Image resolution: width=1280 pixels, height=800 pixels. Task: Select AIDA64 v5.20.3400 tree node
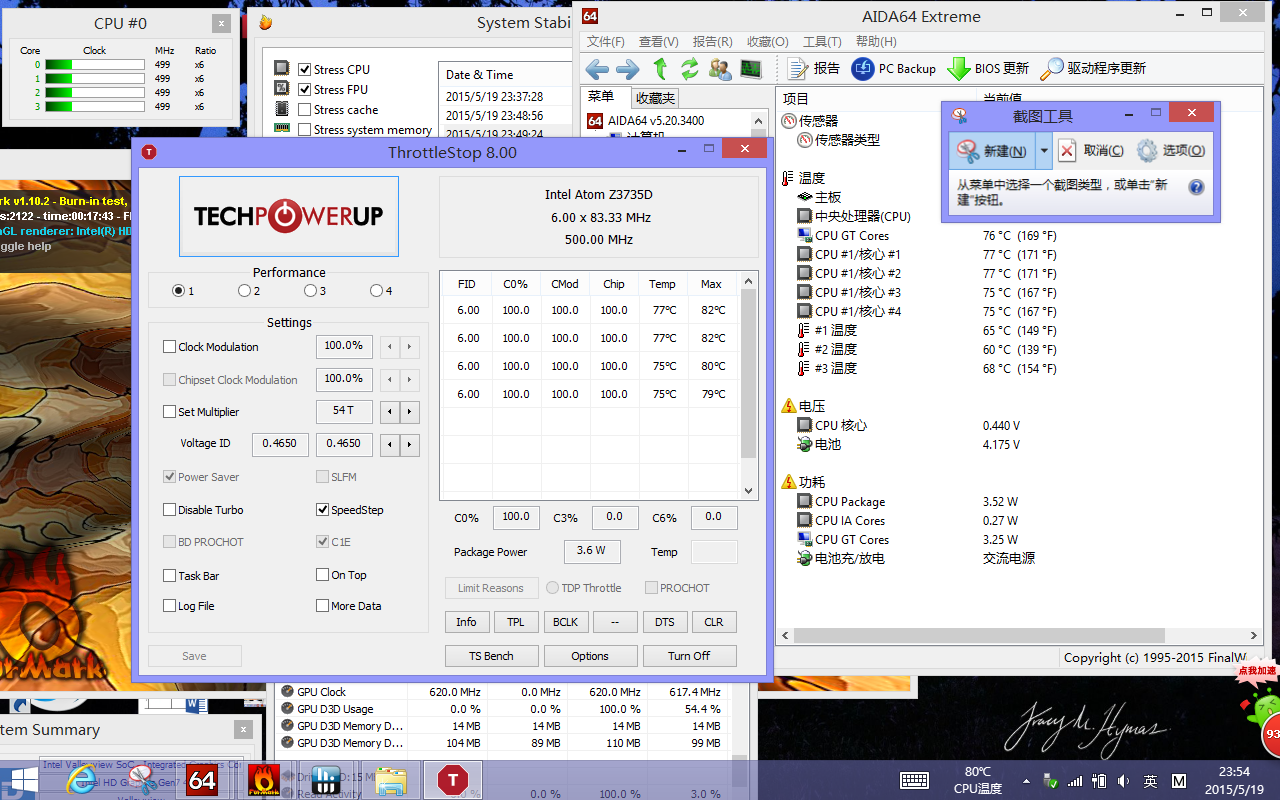coord(645,120)
